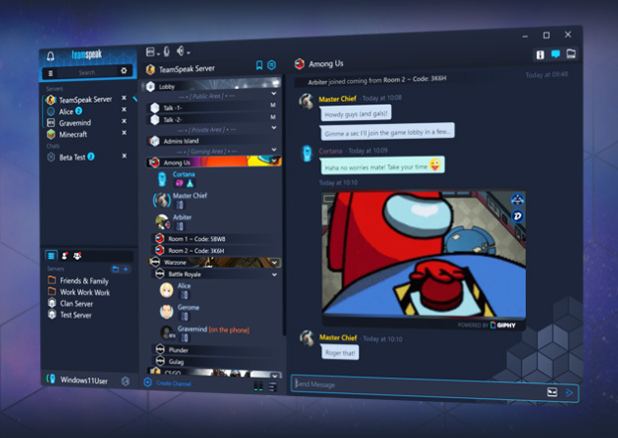Open the search settings gear icon

click(x=124, y=71)
